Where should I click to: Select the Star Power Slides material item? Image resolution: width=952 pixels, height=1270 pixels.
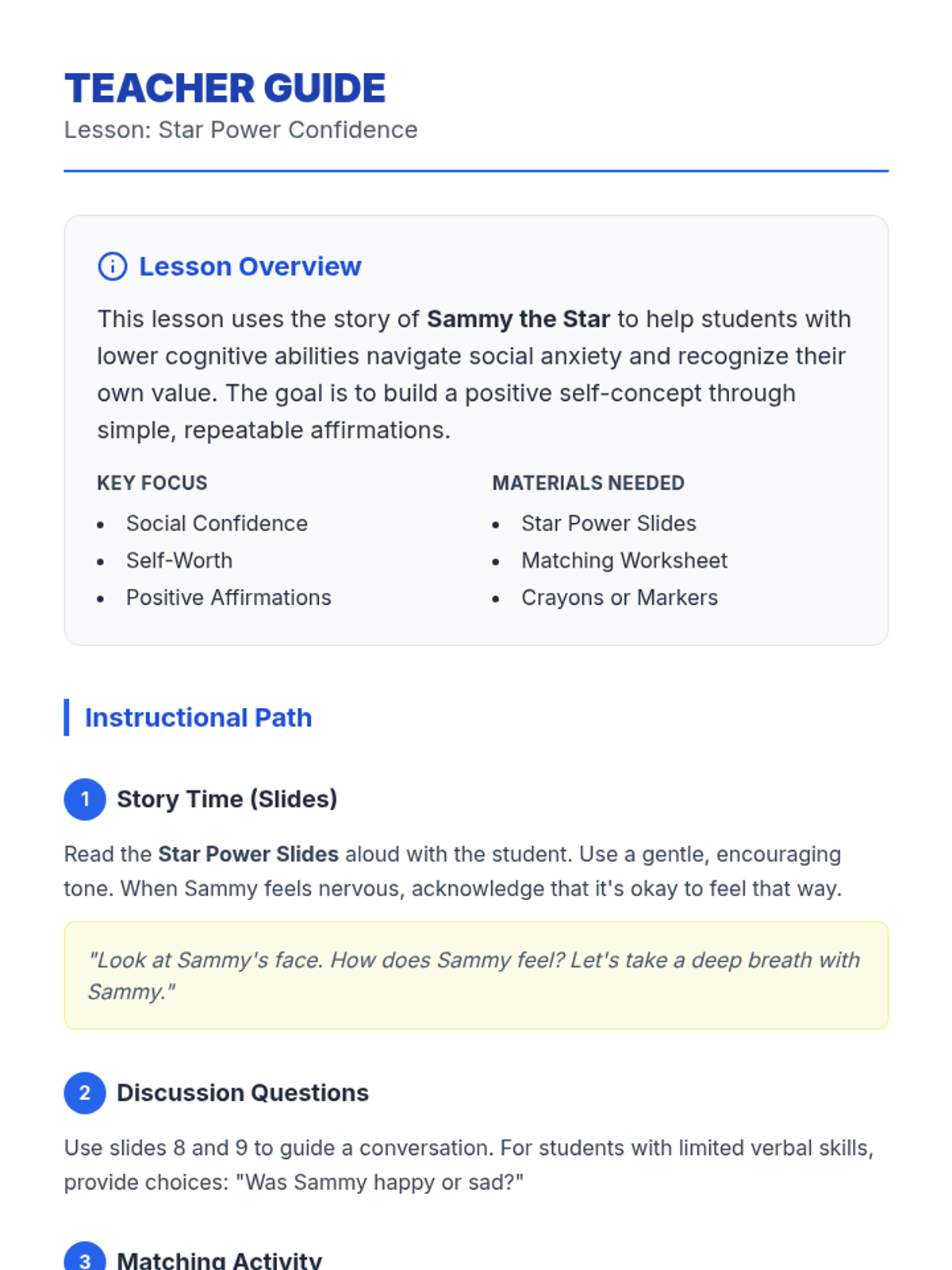click(608, 524)
